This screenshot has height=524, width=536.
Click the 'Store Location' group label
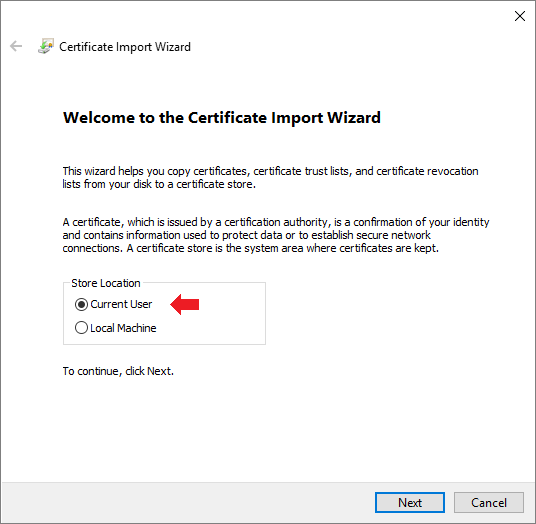106,283
